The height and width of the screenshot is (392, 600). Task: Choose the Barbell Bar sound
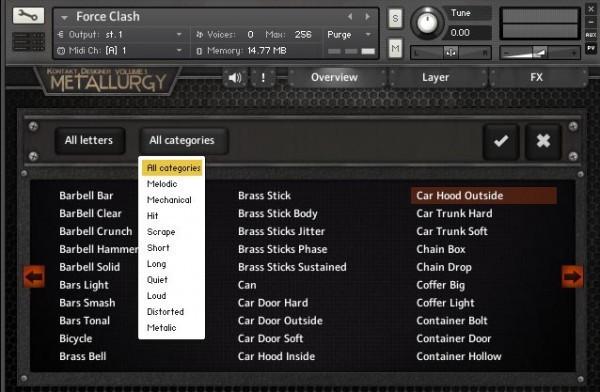click(x=86, y=196)
